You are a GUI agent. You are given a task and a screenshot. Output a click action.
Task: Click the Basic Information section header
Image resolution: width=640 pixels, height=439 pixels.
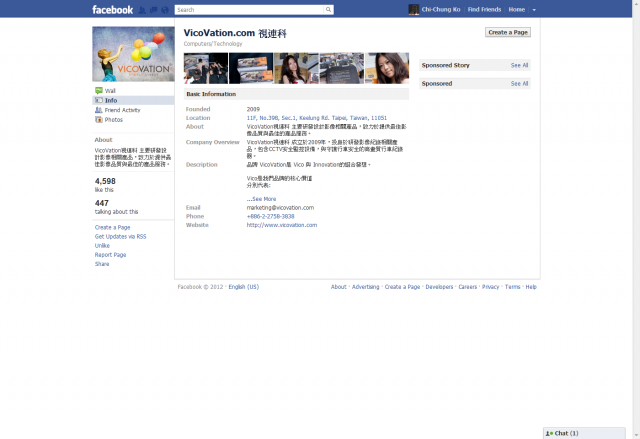pos(296,94)
